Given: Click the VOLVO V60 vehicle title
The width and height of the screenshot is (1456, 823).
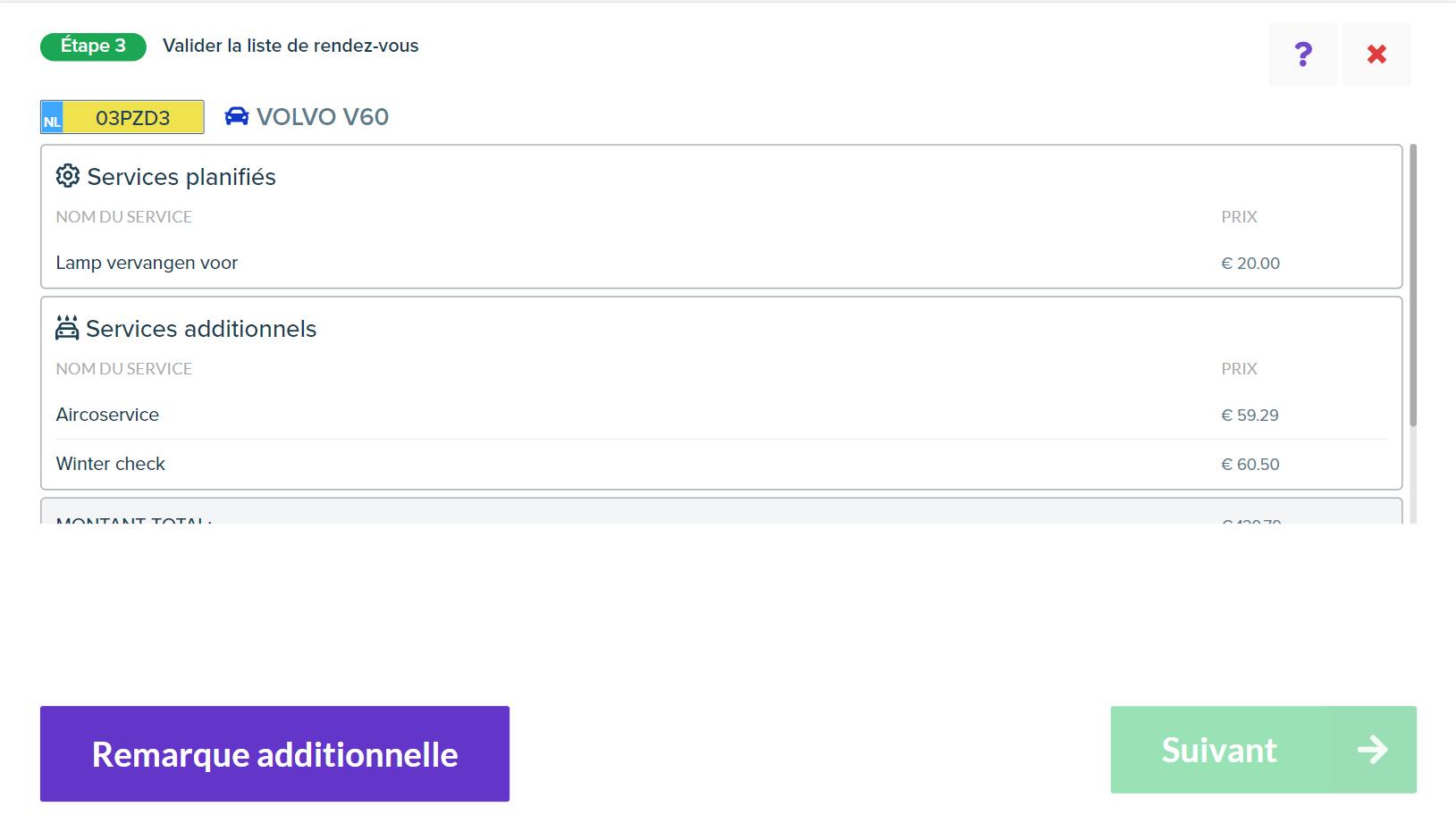Looking at the screenshot, I should tap(322, 117).
